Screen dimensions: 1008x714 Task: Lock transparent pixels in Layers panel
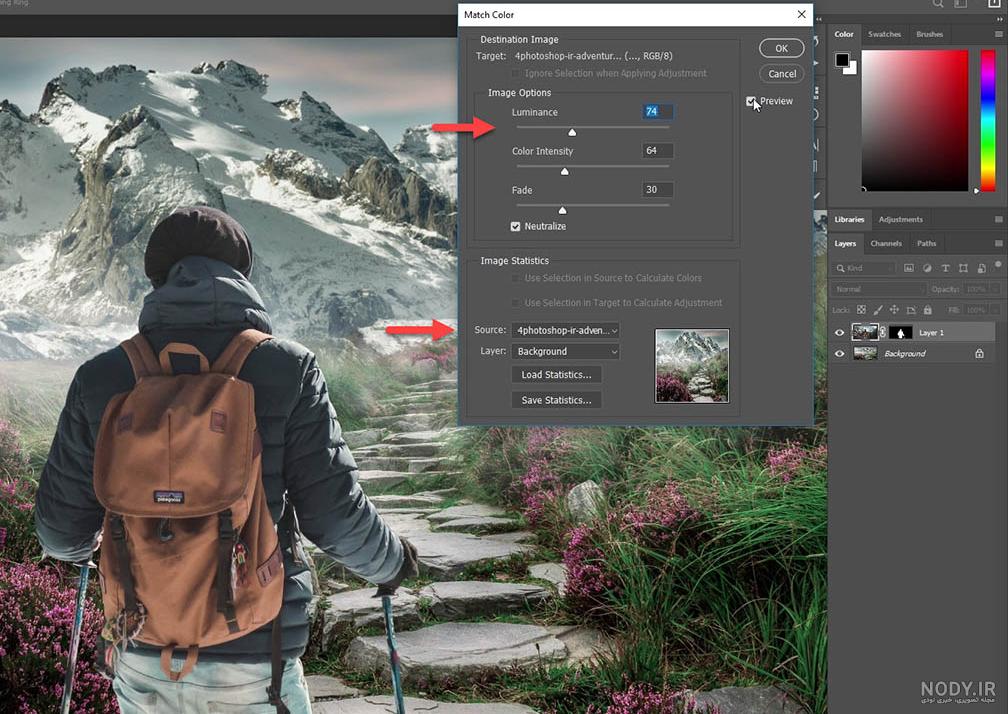coord(861,310)
